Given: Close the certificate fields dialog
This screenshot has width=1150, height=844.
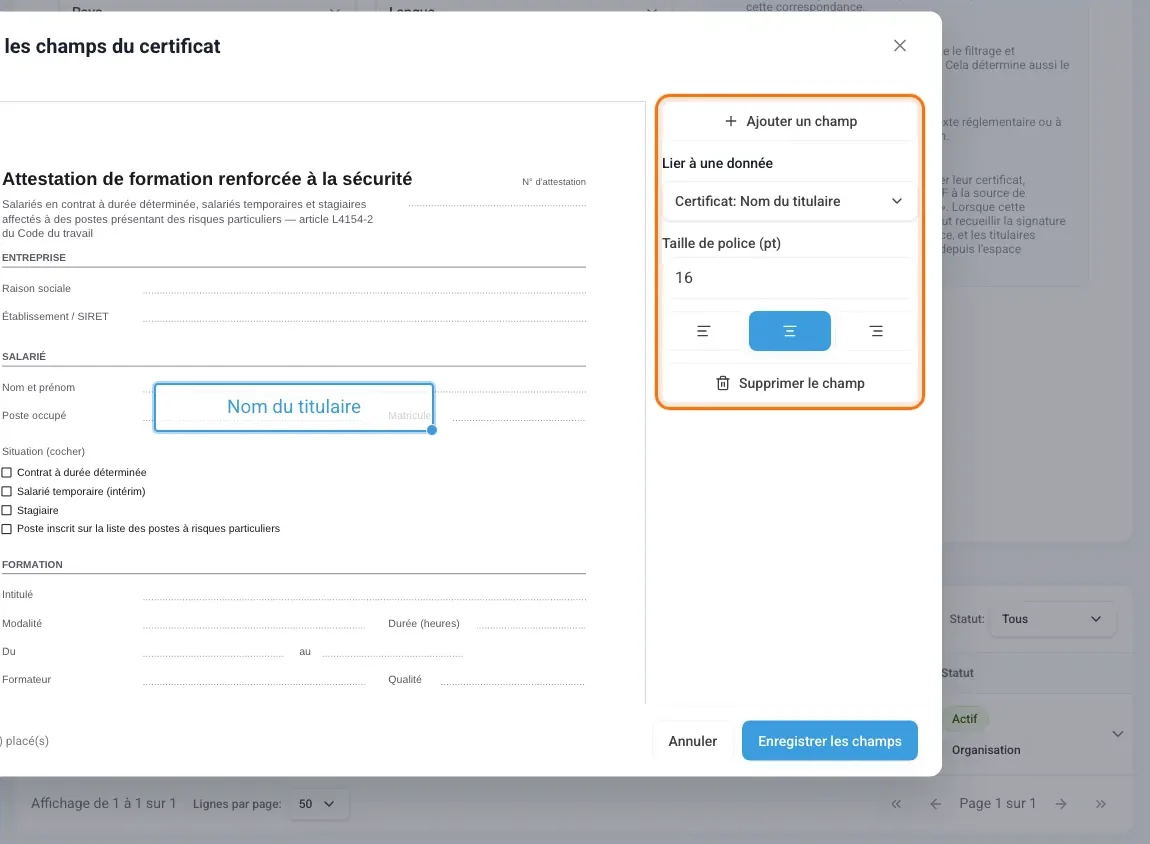Looking at the screenshot, I should [900, 45].
